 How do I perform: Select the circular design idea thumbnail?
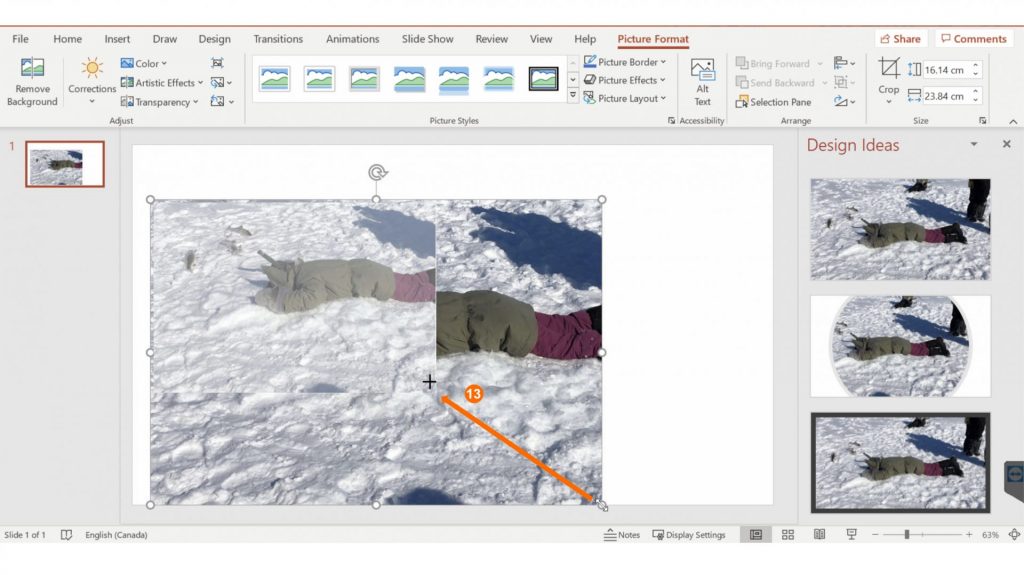pos(900,345)
